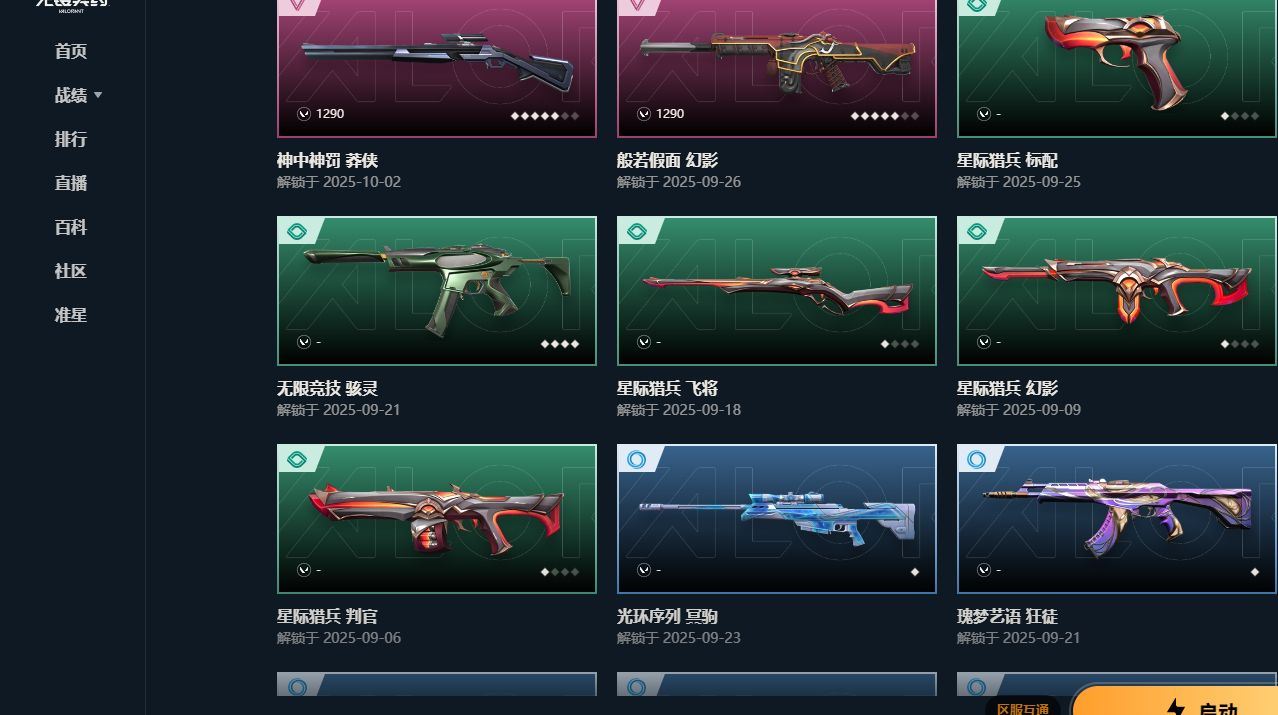
Task: Expand the 战绩 dropdown arrow
Action: 98,95
